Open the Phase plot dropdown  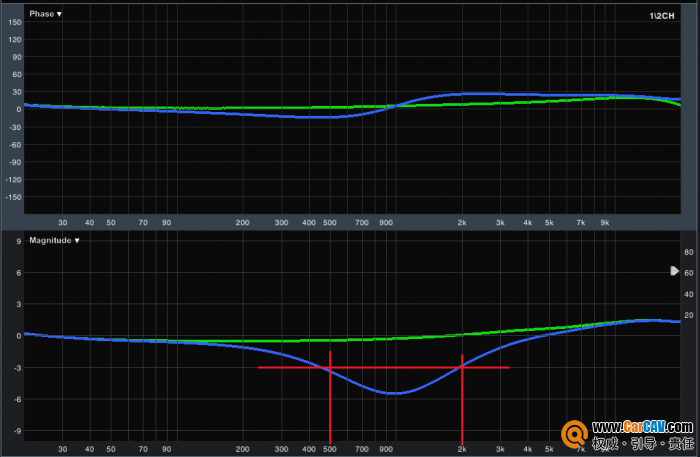tap(45, 14)
